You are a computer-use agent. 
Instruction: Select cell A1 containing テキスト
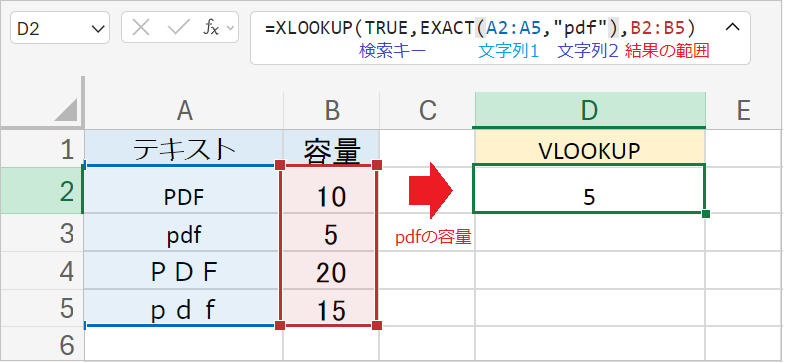click(184, 149)
